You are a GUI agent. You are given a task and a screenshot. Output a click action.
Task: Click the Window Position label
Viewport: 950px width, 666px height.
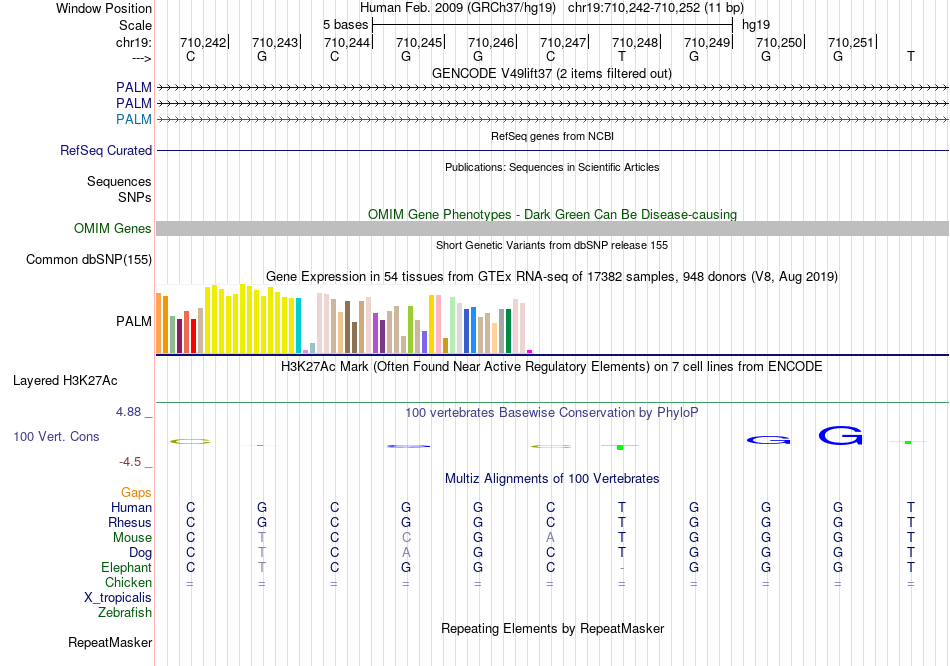click(104, 8)
